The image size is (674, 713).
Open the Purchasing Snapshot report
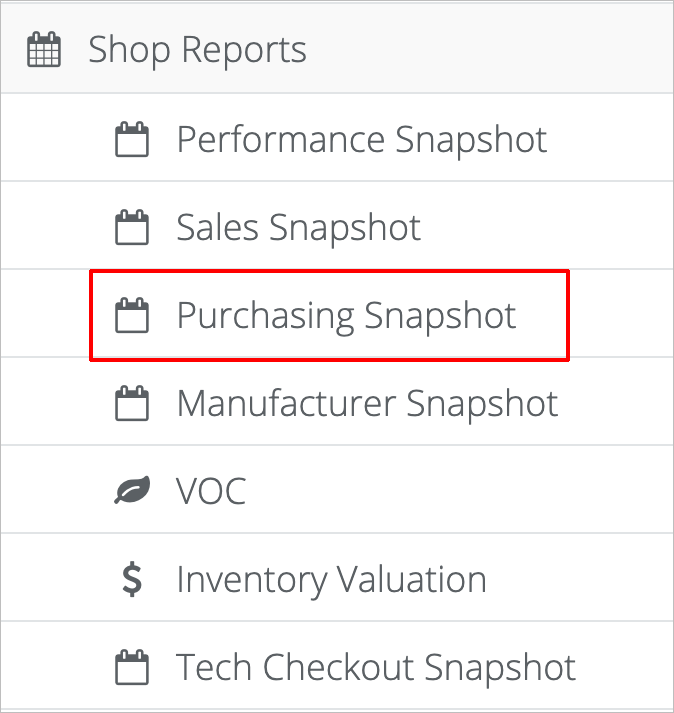click(346, 316)
